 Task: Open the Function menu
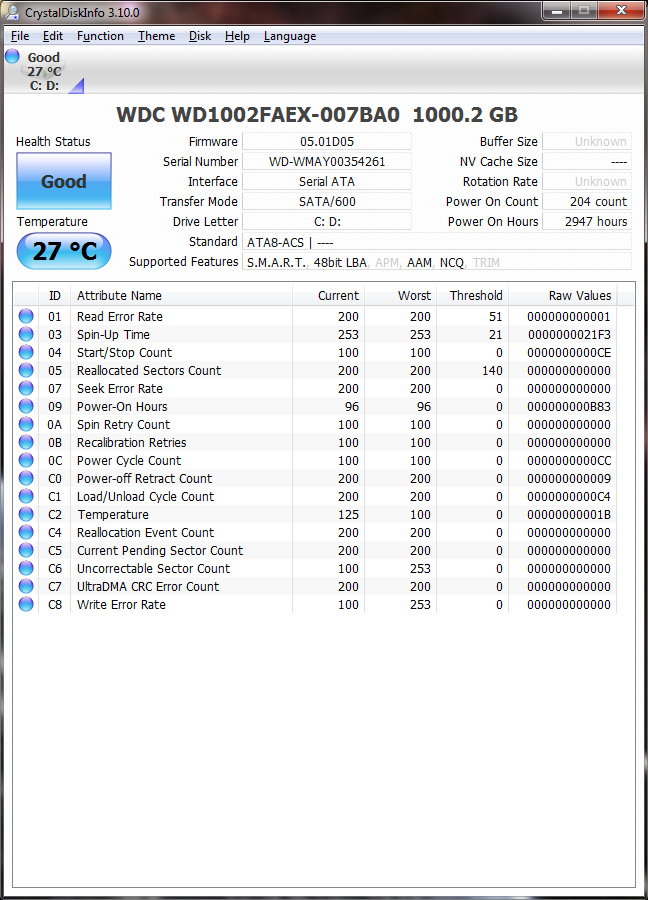pyautogui.click(x=100, y=36)
